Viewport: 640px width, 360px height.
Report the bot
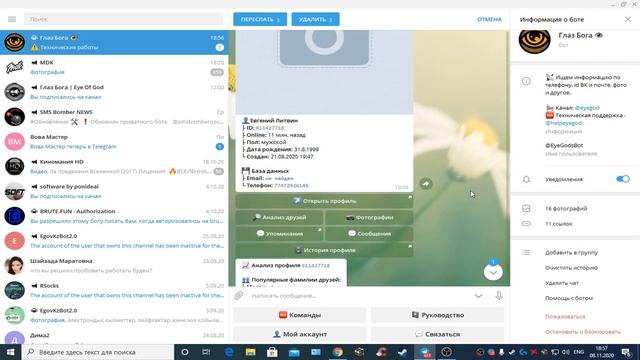(x=565, y=316)
